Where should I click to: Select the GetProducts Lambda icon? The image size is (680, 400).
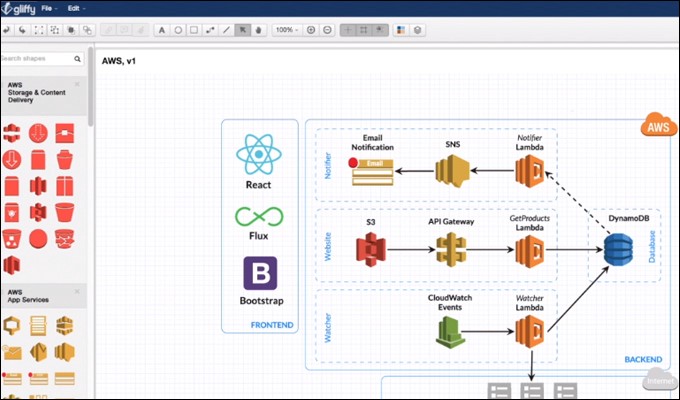[530, 251]
